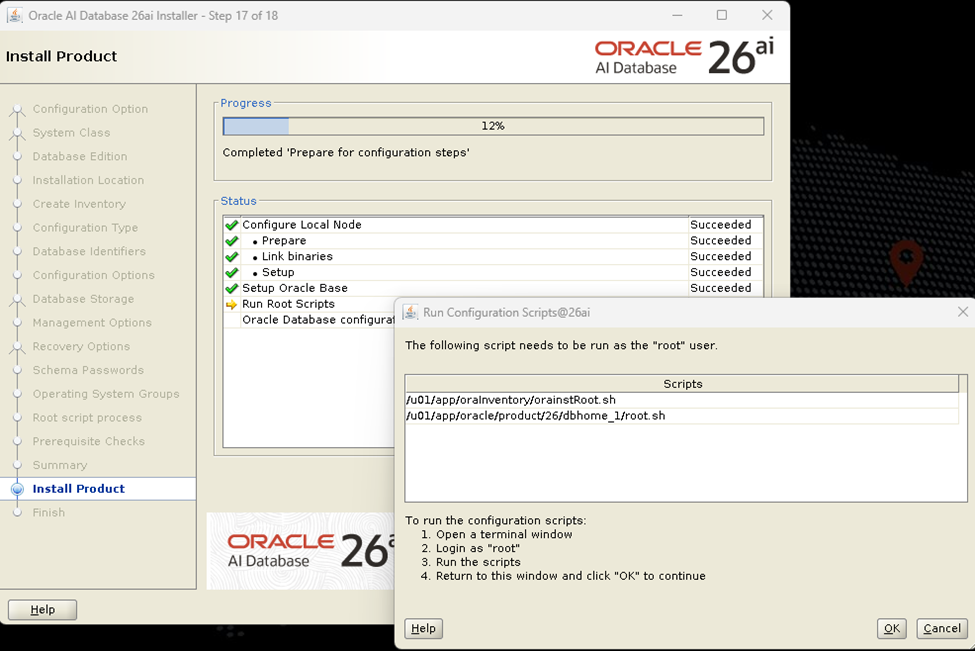Click the Install Product step bullet icon
This screenshot has height=651, width=975.
[17, 489]
